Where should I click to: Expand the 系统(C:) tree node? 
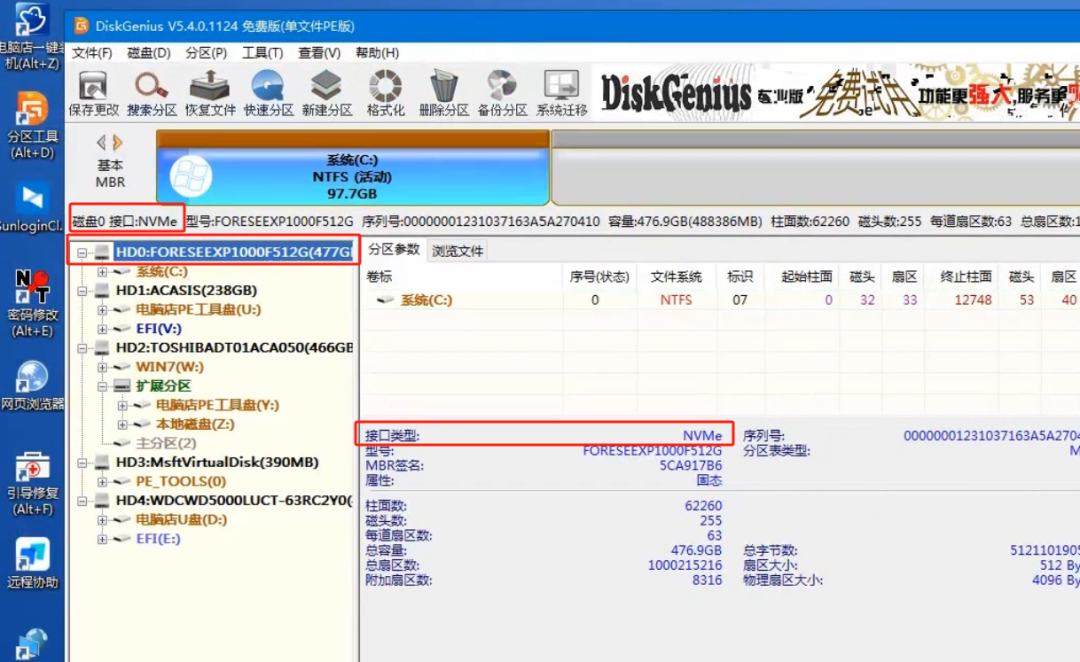click(x=102, y=271)
